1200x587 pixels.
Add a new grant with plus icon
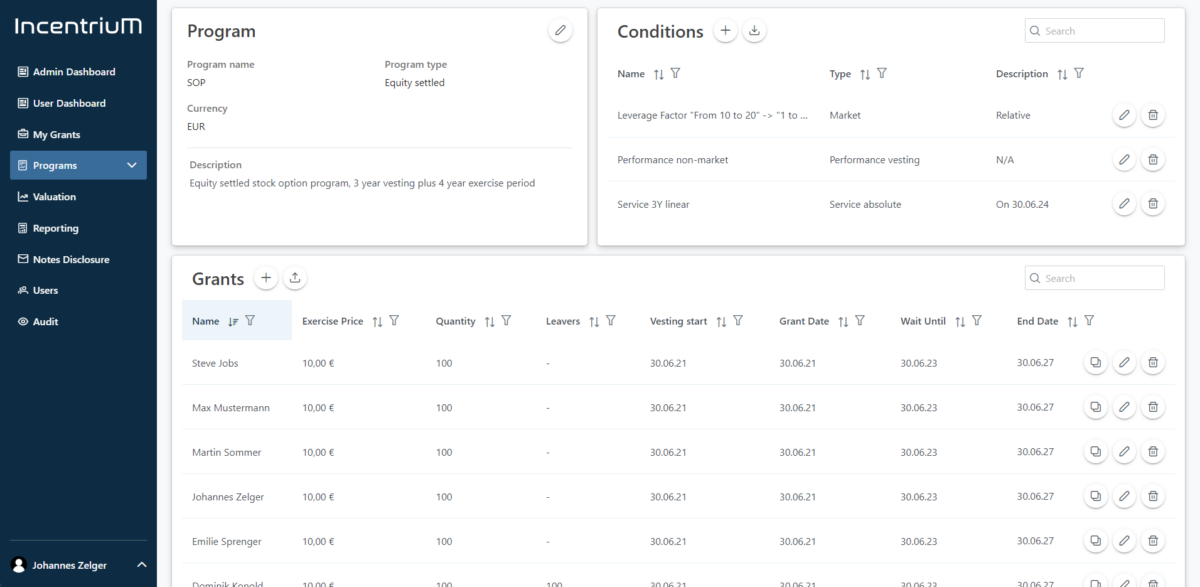pos(265,278)
